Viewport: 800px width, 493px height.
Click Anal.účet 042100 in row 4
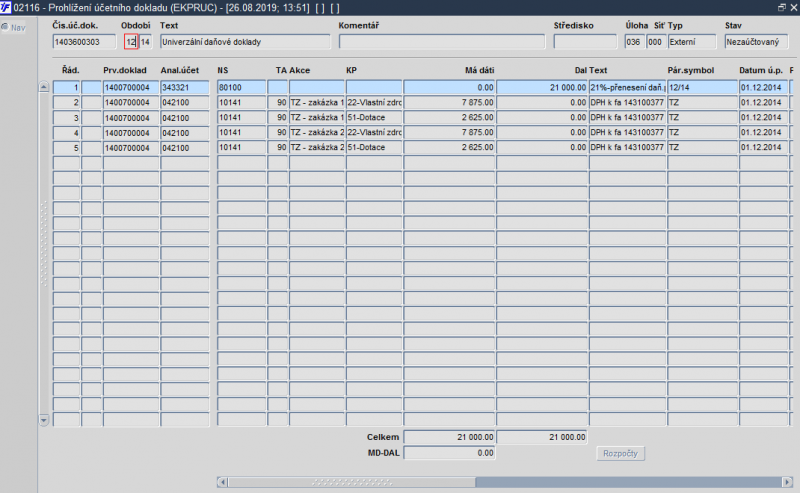[185, 133]
